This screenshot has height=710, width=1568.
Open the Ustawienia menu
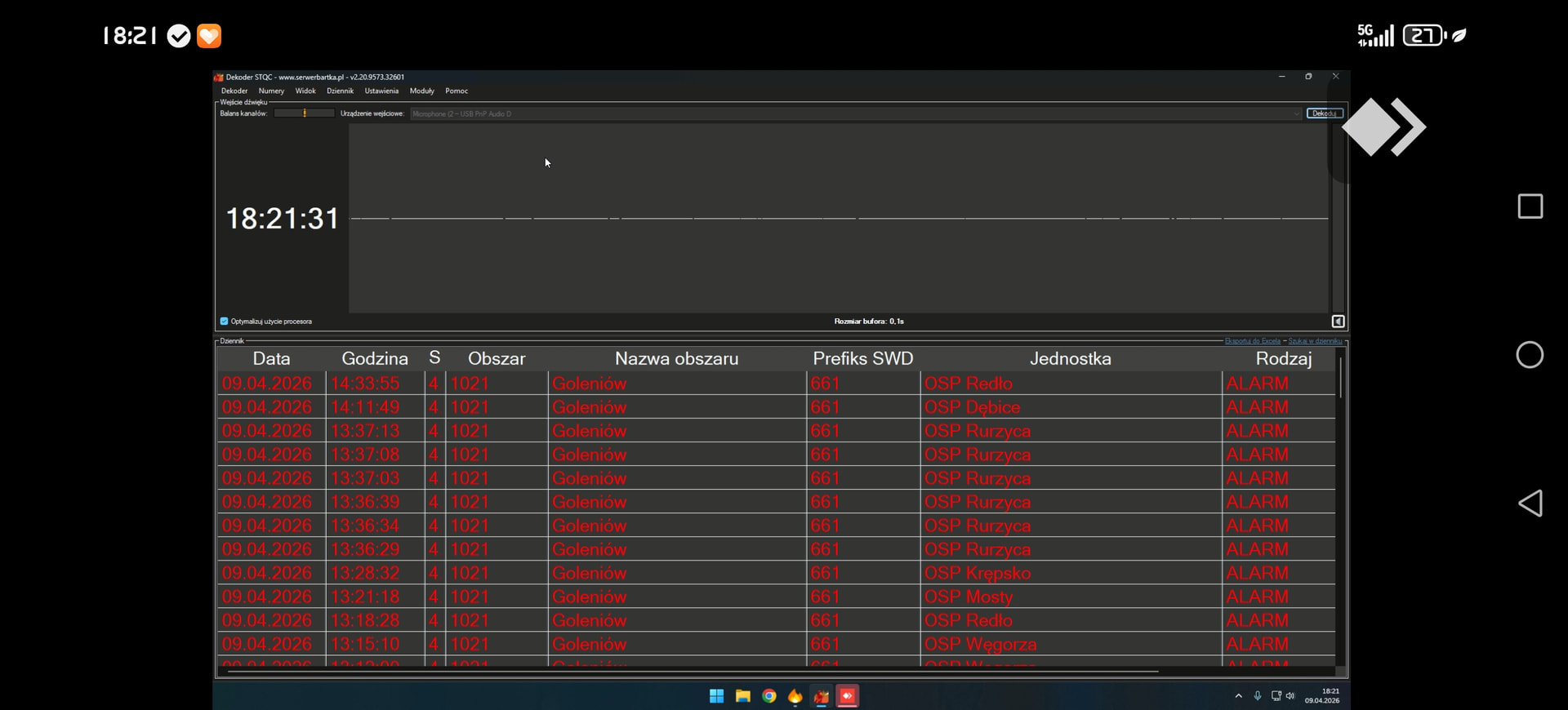click(381, 91)
